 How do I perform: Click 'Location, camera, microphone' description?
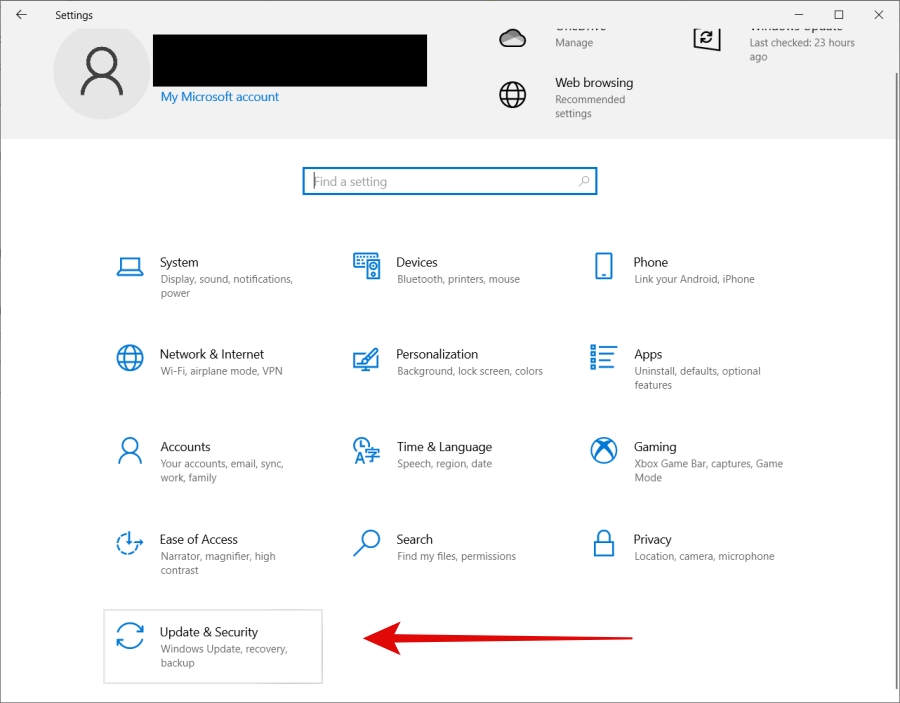click(704, 556)
